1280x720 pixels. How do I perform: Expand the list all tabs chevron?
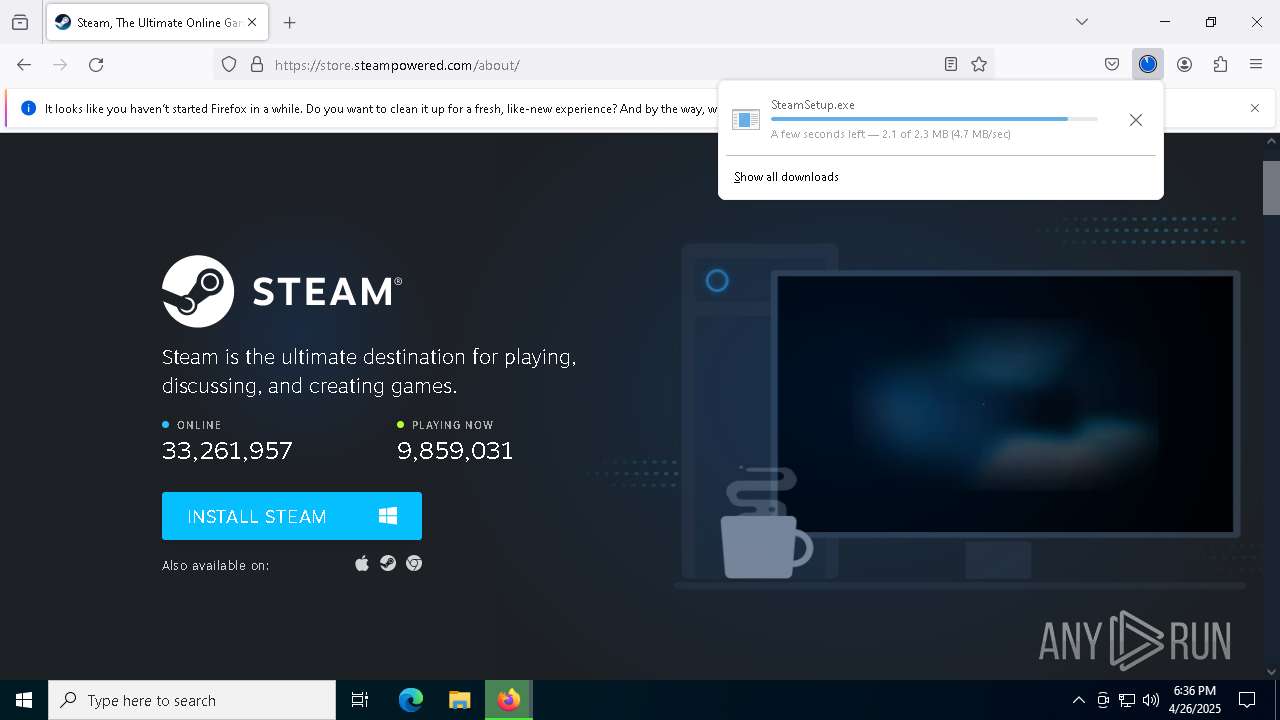click(1082, 22)
